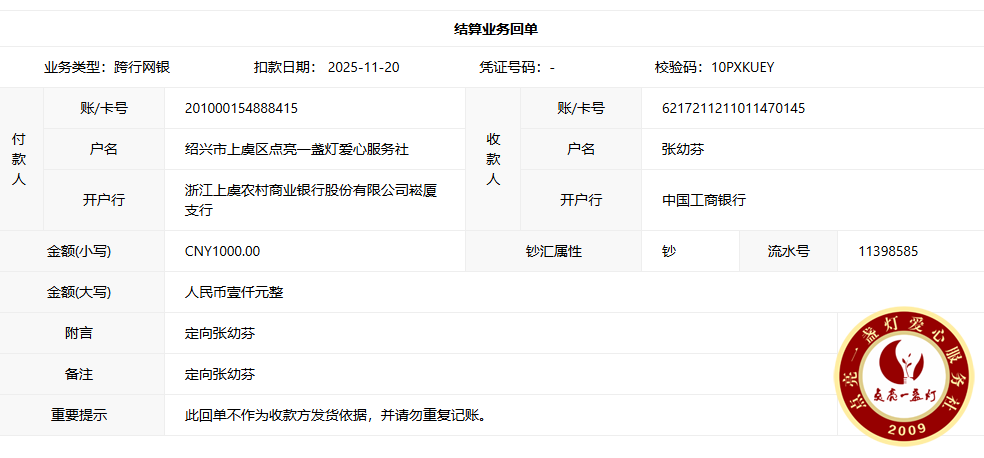The image size is (984, 458).
Task: Click the 收款人 header cell
Action: click(x=493, y=159)
